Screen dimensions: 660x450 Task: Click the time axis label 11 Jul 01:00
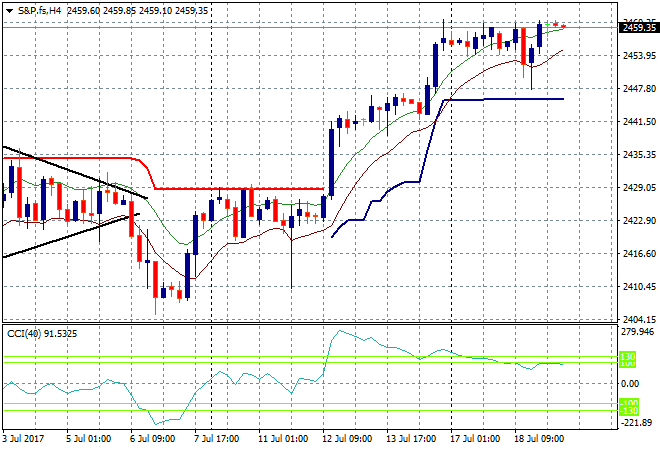[x=283, y=439]
